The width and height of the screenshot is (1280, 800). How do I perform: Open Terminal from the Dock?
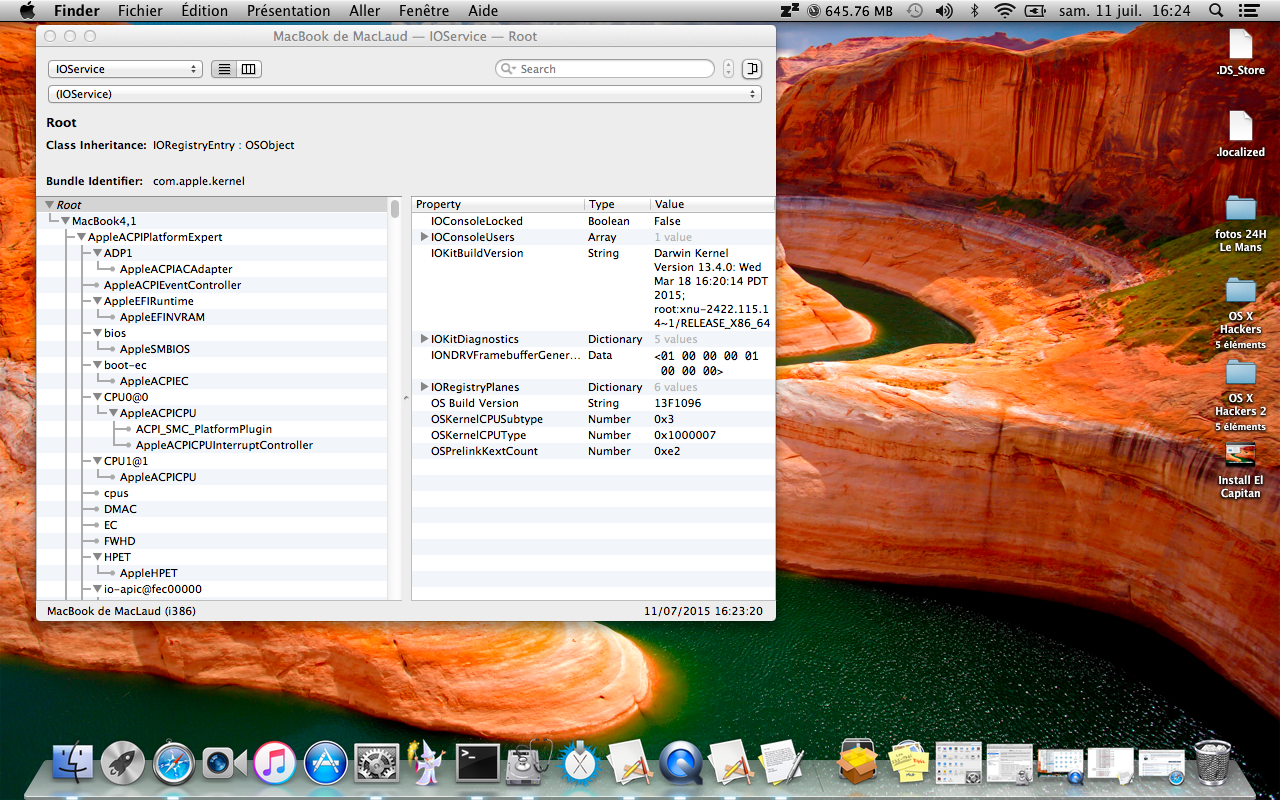point(478,764)
